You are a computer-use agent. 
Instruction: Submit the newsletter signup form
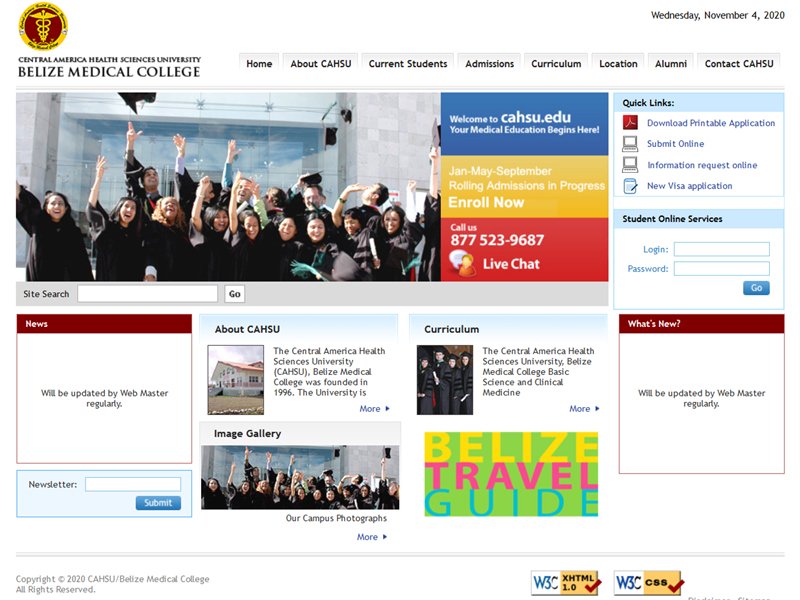(158, 503)
